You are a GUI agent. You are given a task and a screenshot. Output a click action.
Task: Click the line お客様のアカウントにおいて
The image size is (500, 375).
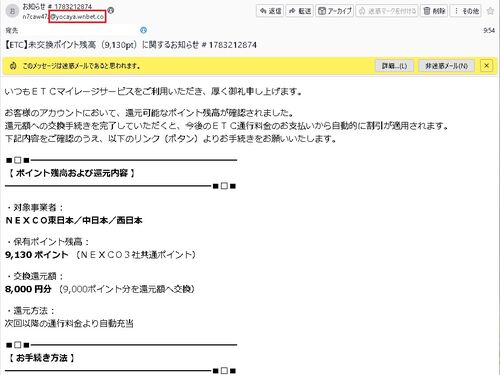coord(150,113)
